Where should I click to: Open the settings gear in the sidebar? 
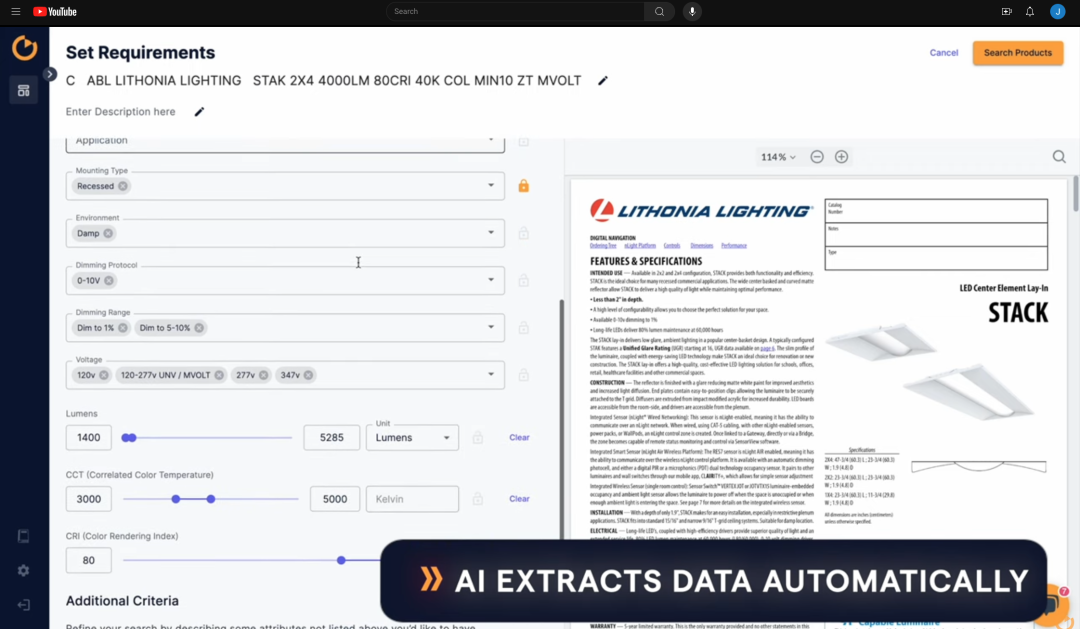point(23,570)
